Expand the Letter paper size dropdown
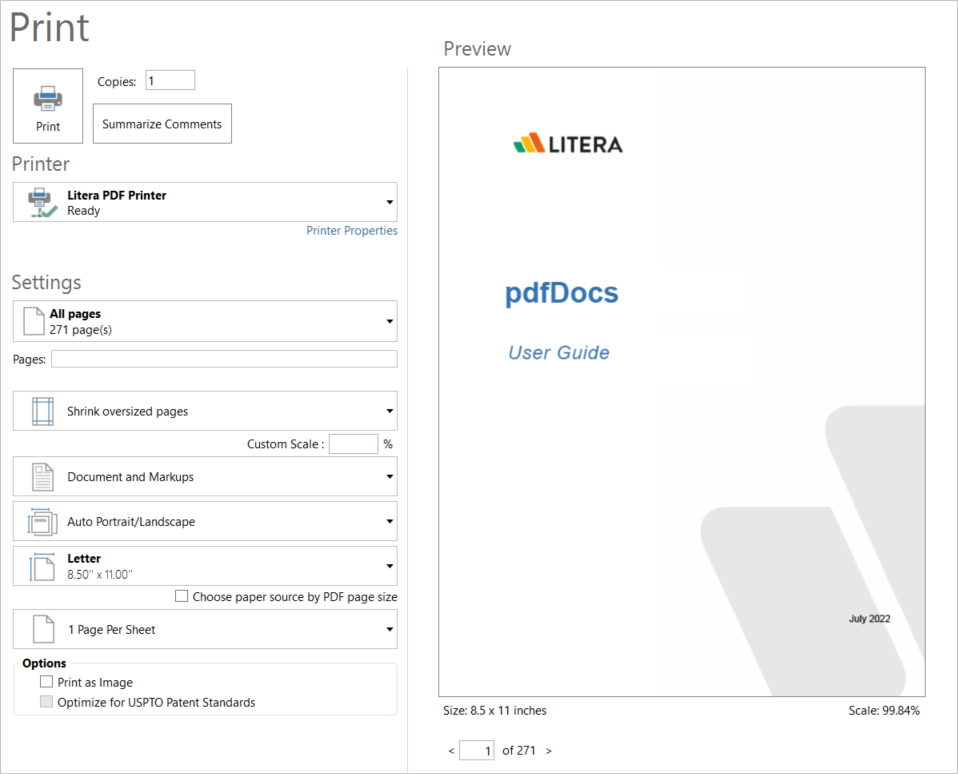The height and width of the screenshot is (774, 958). pos(205,566)
